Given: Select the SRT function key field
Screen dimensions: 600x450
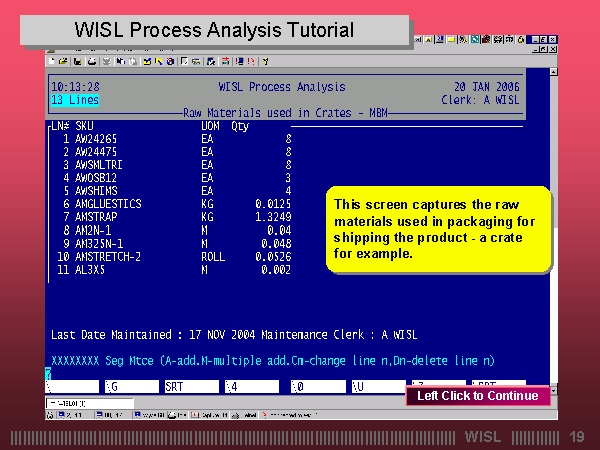Looking at the screenshot, I should 191,386.
